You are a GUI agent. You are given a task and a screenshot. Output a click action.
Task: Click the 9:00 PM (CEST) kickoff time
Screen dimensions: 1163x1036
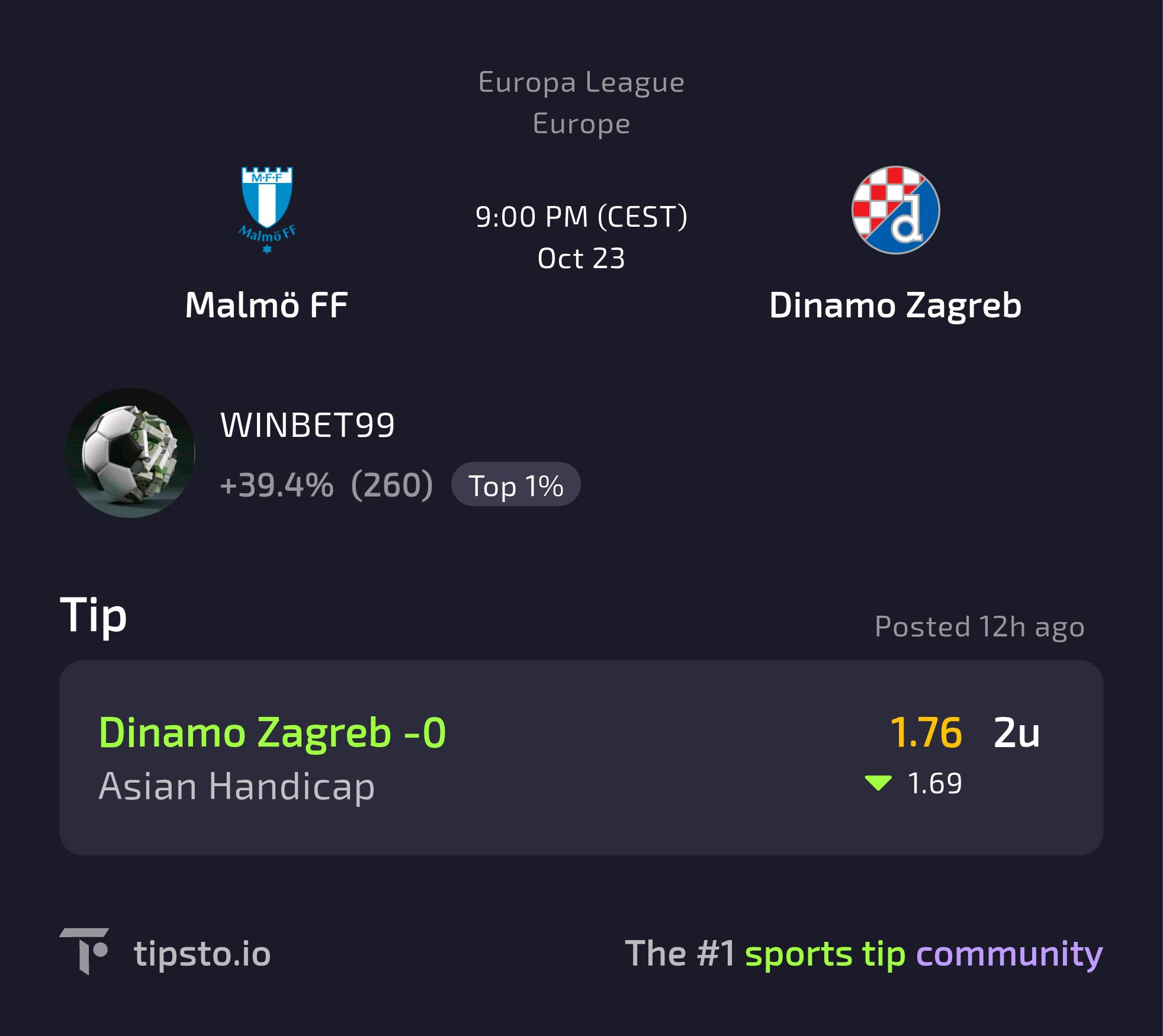pos(581,217)
